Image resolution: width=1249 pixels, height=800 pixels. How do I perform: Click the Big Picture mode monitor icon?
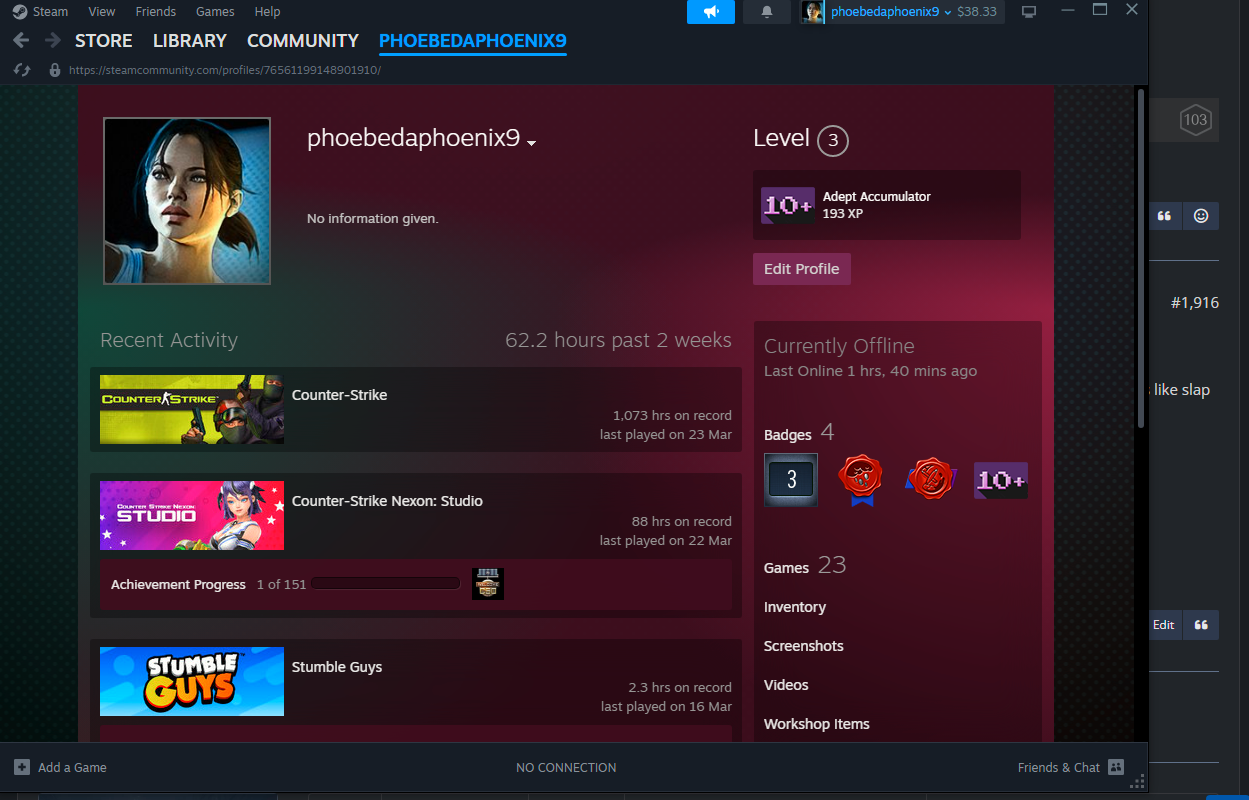click(1029, 12)
